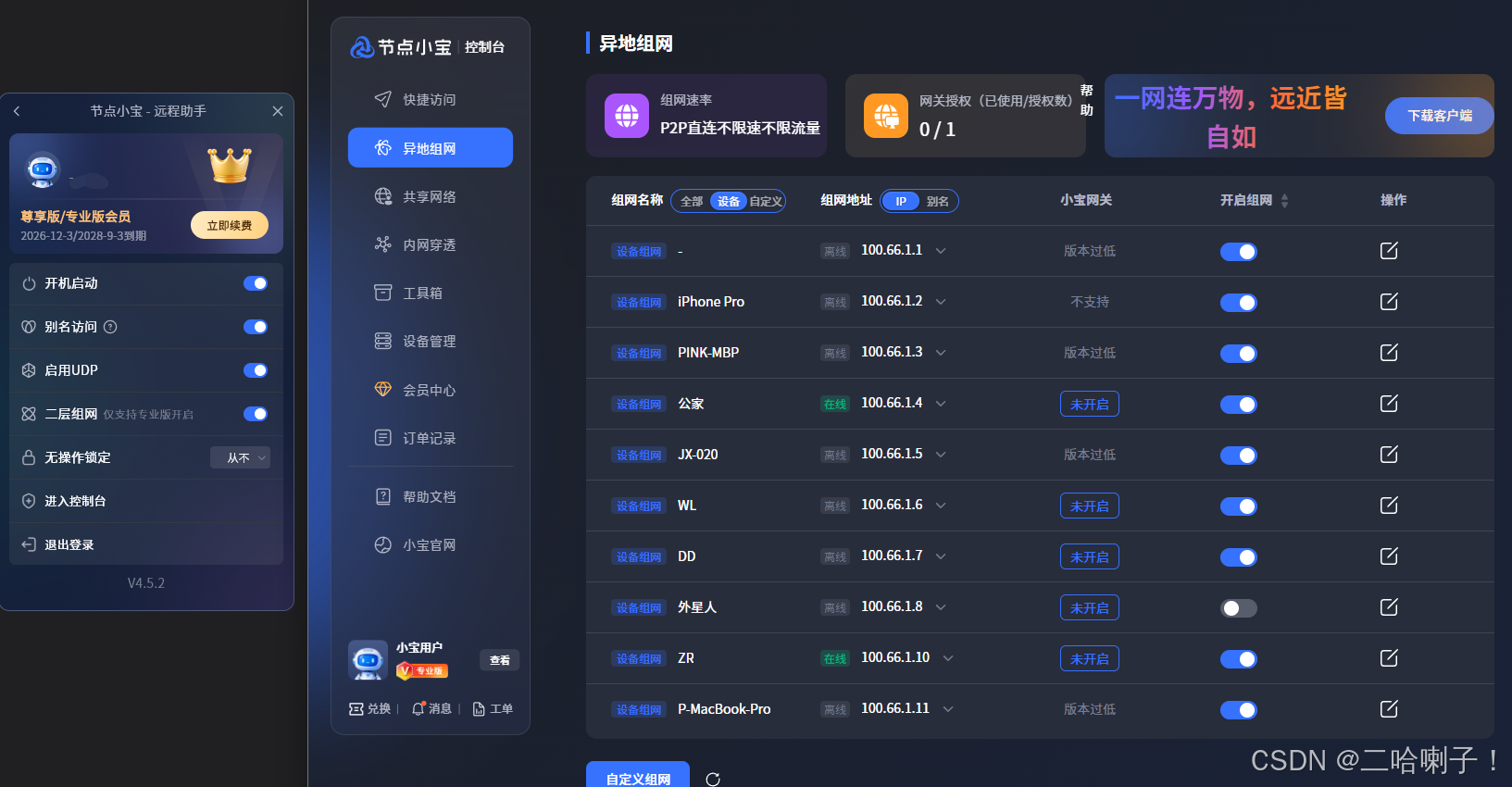Screen dimensions: 1512x787
Task: Open edit icon for PINK-MBP row
Action: (1389, 353)
